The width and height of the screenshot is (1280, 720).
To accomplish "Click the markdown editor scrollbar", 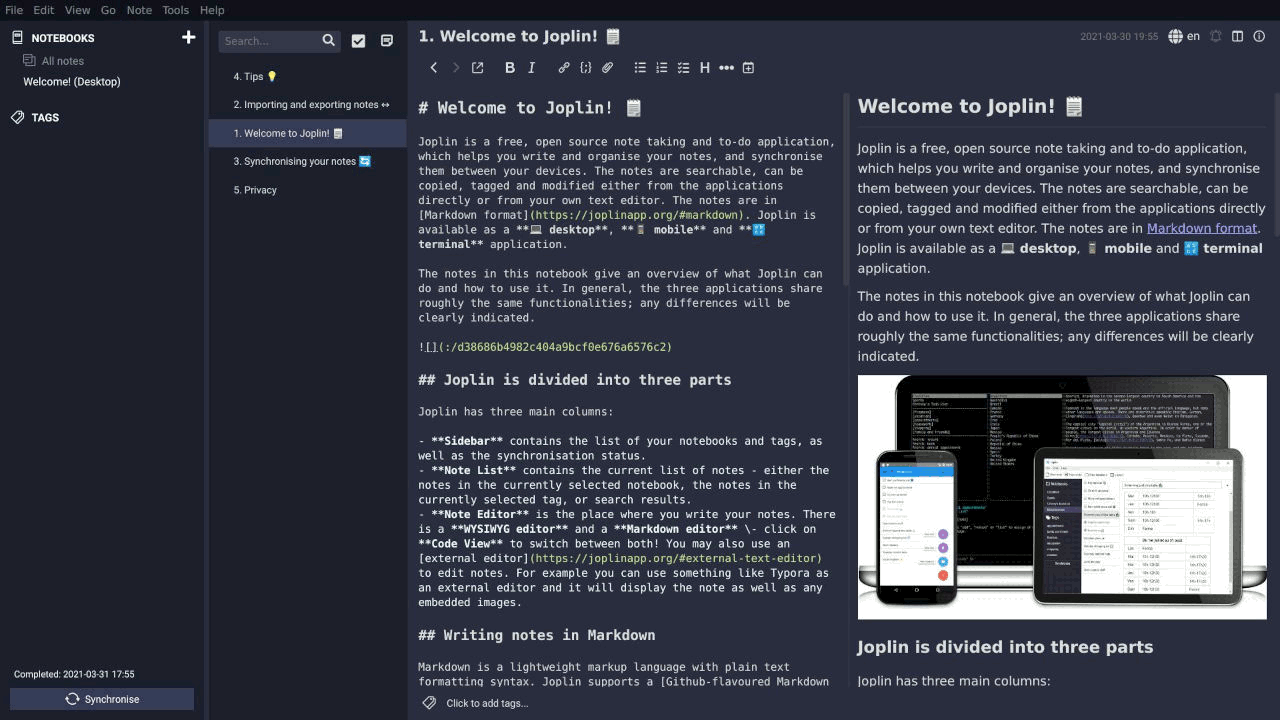I will 848,190.
